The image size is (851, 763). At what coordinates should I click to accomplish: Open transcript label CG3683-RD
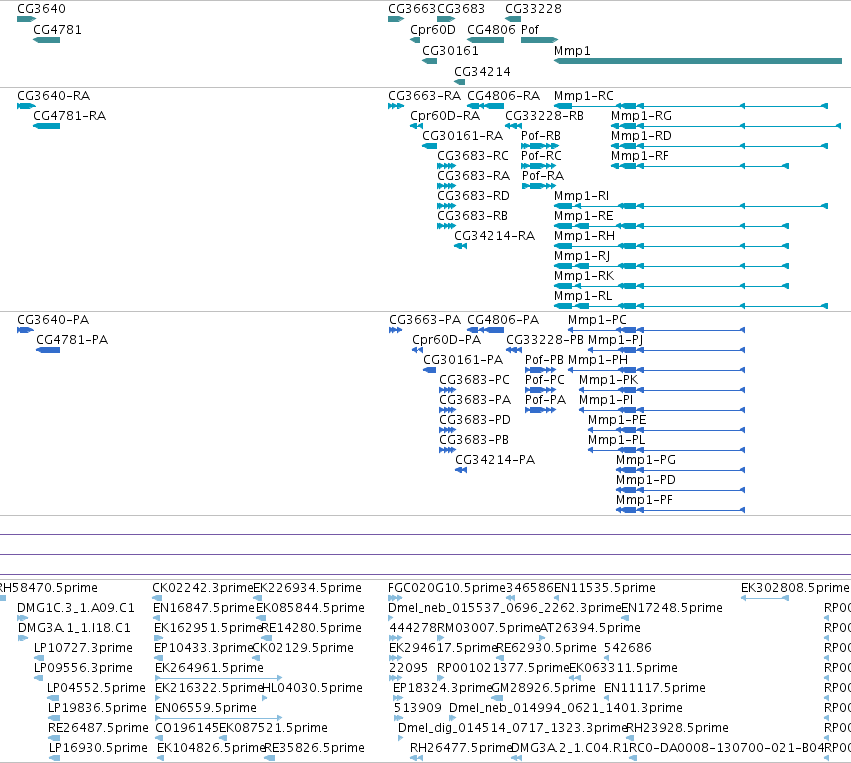(473, 196)
